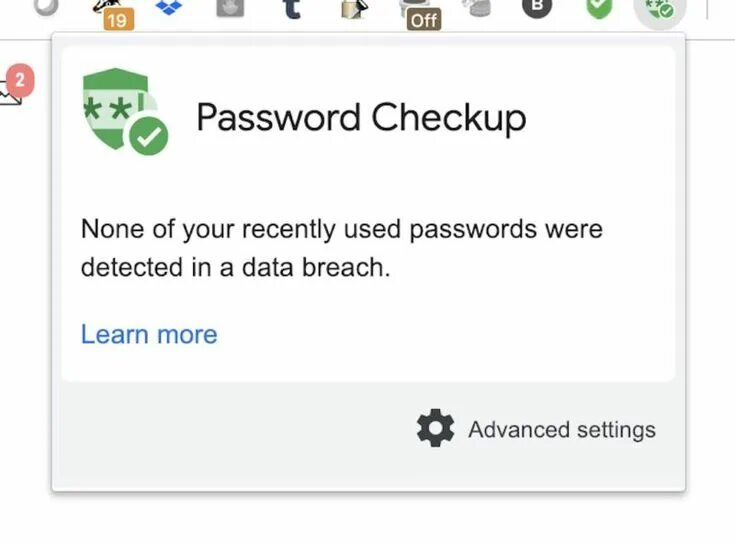Click the Dropbox extension icon
This screenshot has width=735, height=543.
[169, 8]
